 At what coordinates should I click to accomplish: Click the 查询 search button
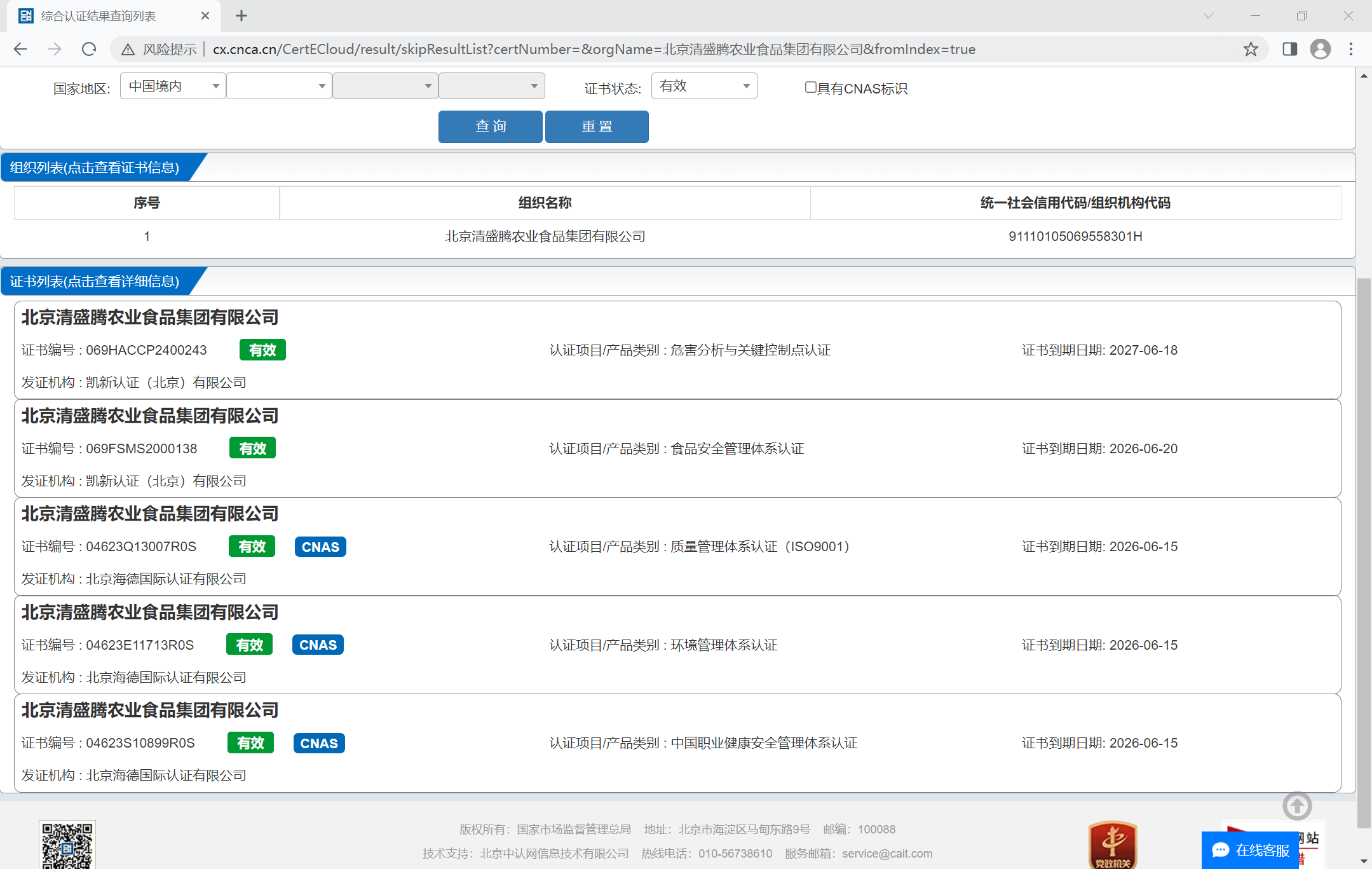(491, 127)
